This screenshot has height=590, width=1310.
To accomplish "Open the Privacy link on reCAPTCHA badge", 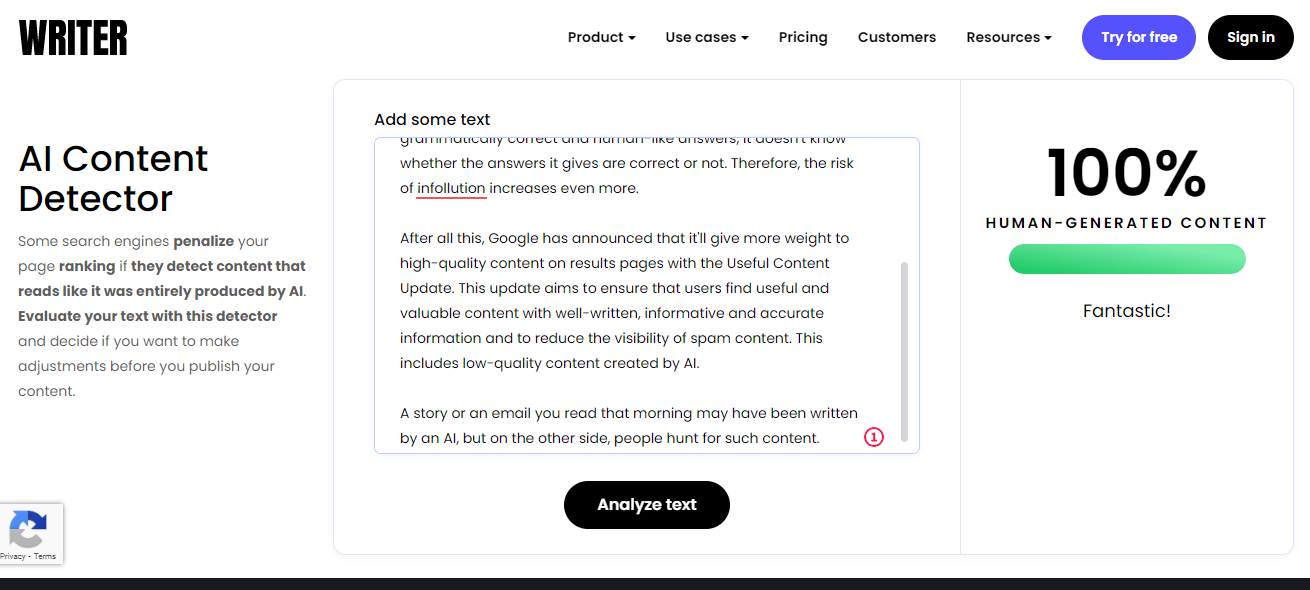I will (13, 555).
